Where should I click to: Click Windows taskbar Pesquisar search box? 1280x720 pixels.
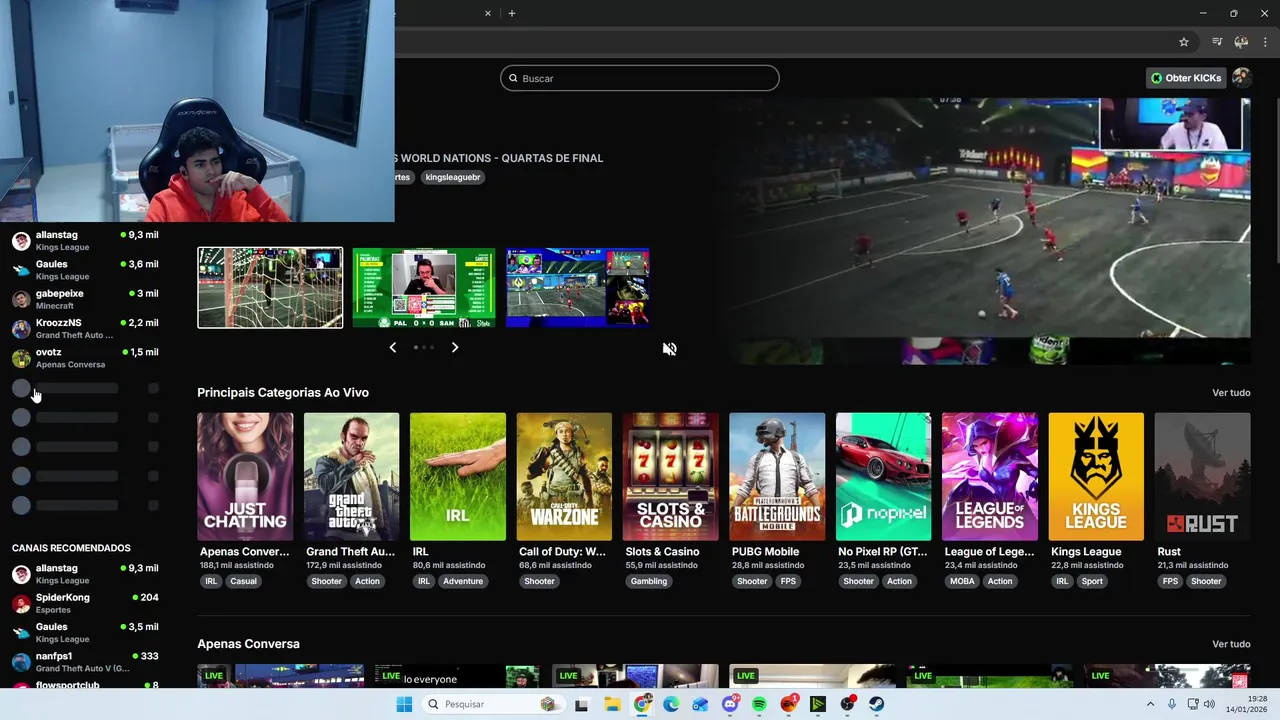pyautogui.click(x=492, y=704)
